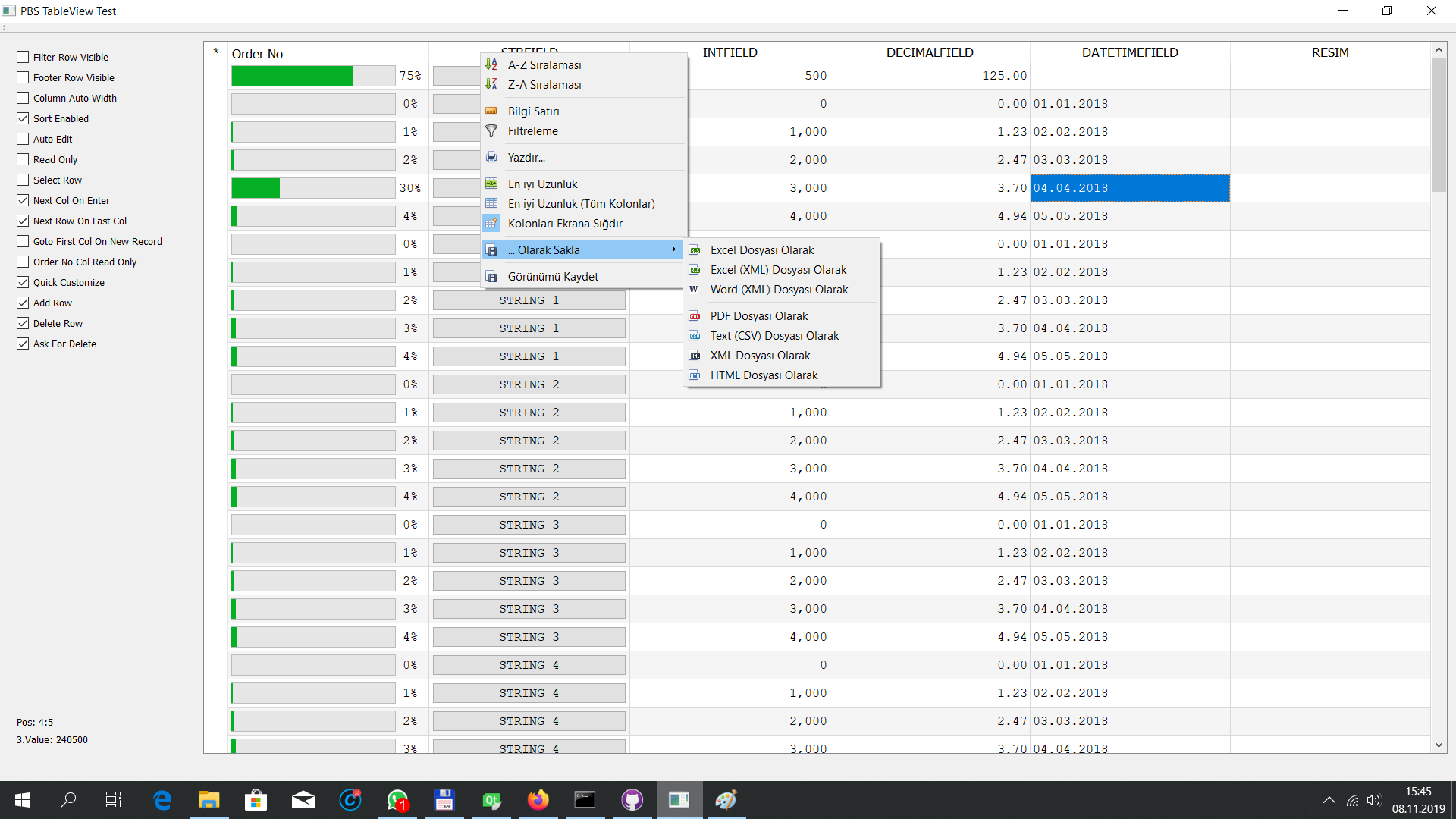Click the first STRING 3 row's 0% progress bar
Image resolution: width=1456 pixels, height=819 pixels.
[x=313, y=525]
